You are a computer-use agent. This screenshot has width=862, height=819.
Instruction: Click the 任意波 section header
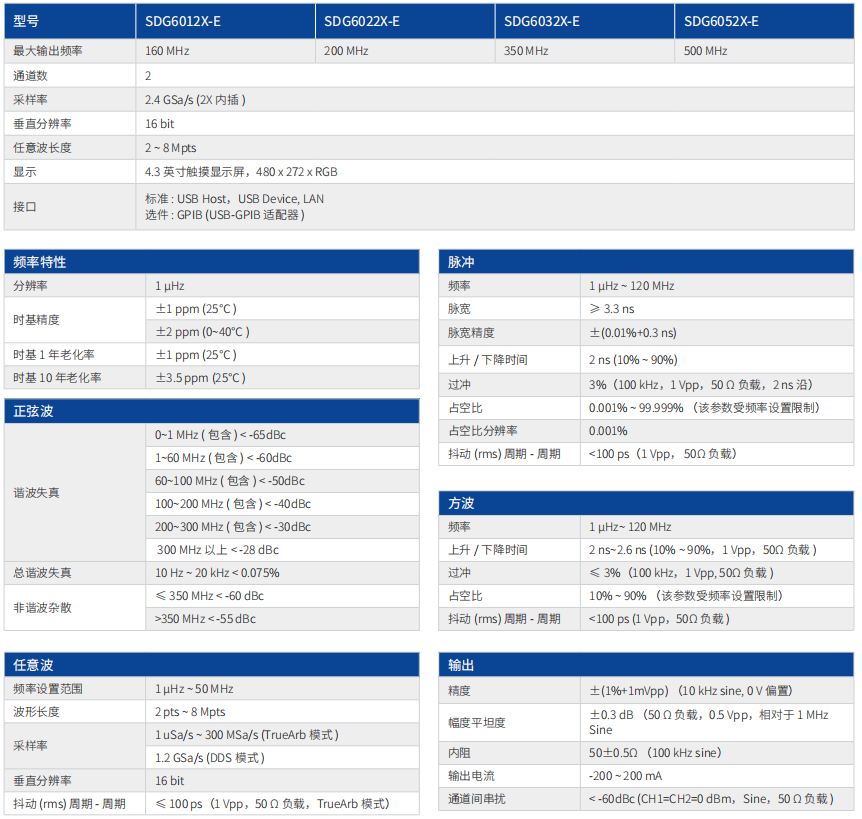[x=33, y=665]
